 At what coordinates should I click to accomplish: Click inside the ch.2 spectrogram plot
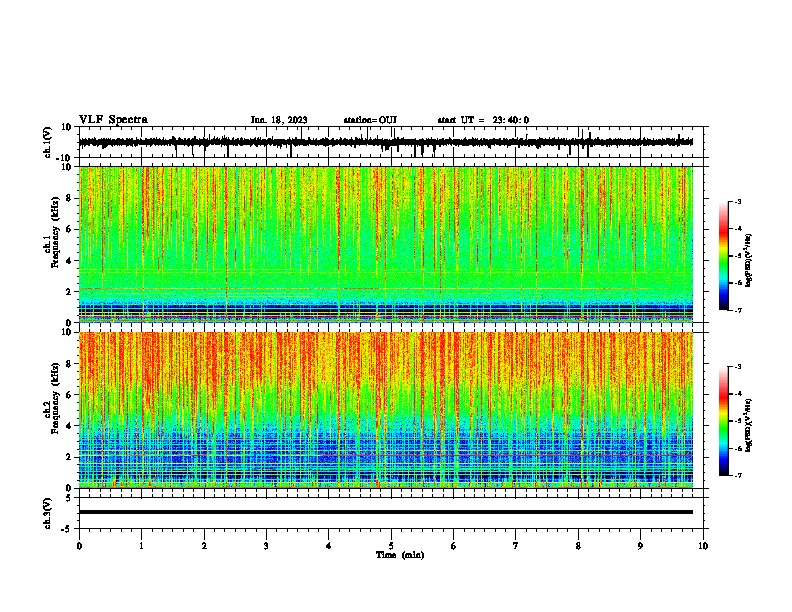pos(386,410)
